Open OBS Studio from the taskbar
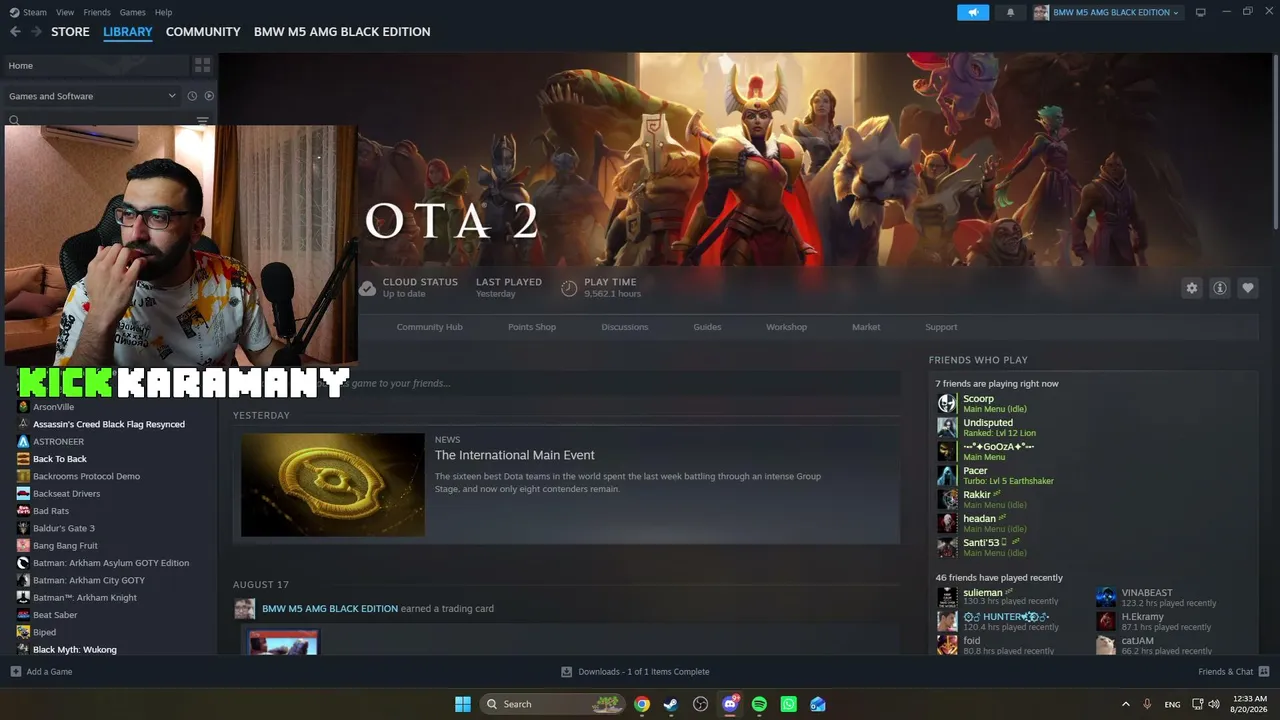Viewport: 1280px width, 720px height. [x=700, y=704]
